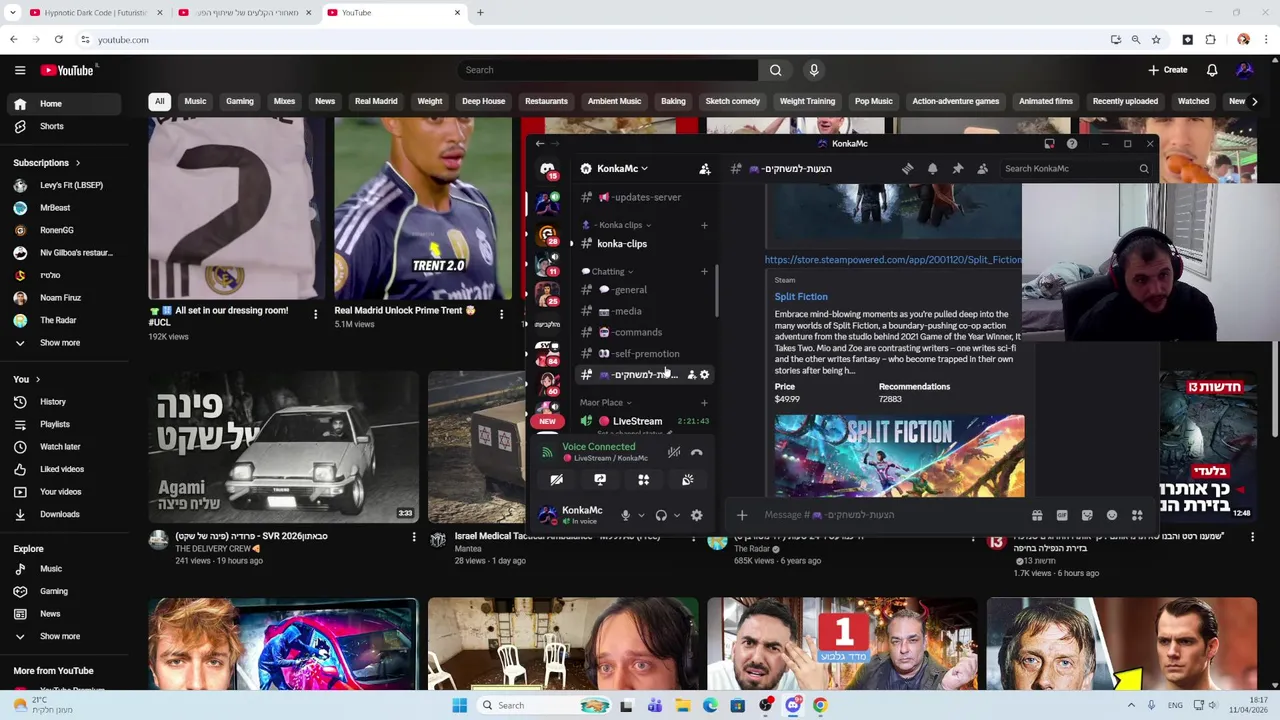1280x720 pixels.
Task: Open Discord help question mark icon
Action: tap(1072, 144)
